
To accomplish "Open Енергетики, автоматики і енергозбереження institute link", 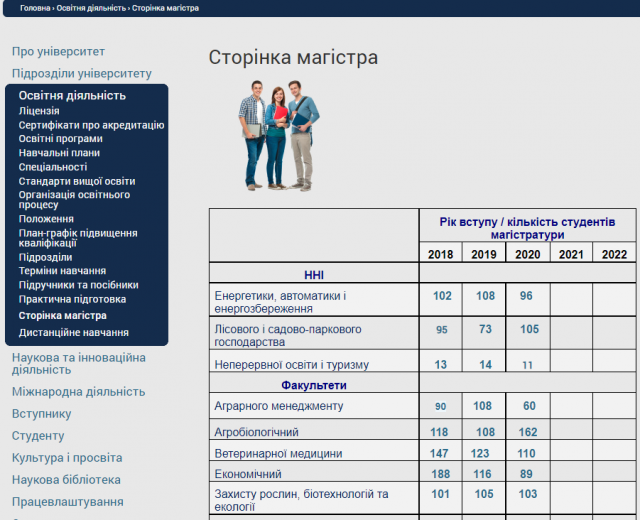I will pos(280,302).
